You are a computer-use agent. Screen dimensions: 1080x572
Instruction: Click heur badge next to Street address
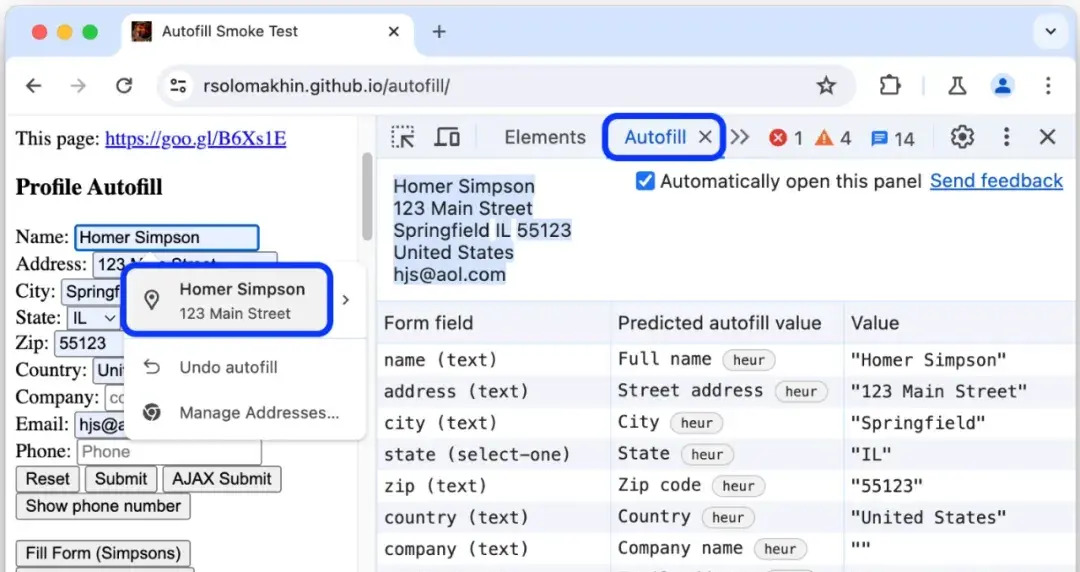click(801, 391)
